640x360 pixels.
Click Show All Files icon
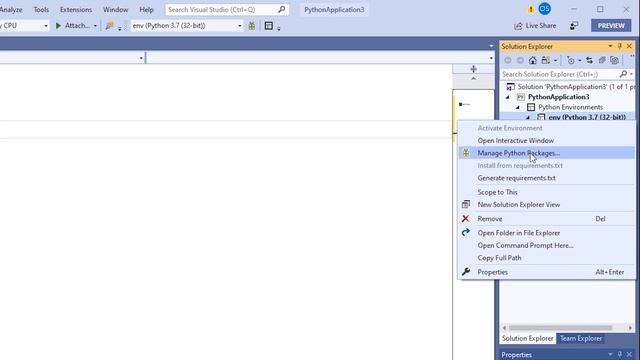(x=614, y=60)
